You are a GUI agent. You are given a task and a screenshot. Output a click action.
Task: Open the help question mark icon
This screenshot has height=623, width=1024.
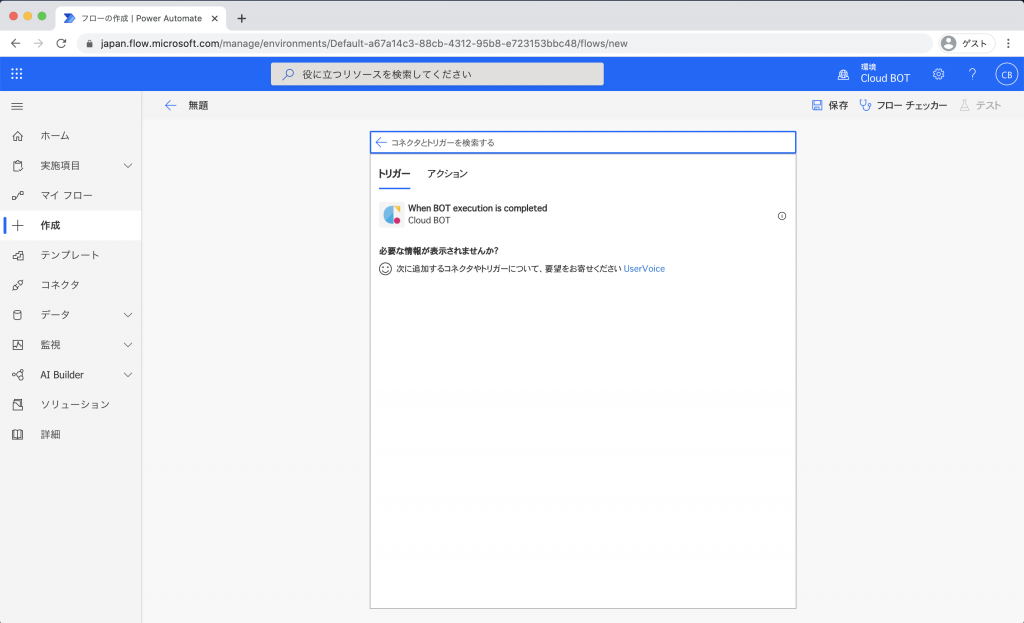[x=972, y=74]
